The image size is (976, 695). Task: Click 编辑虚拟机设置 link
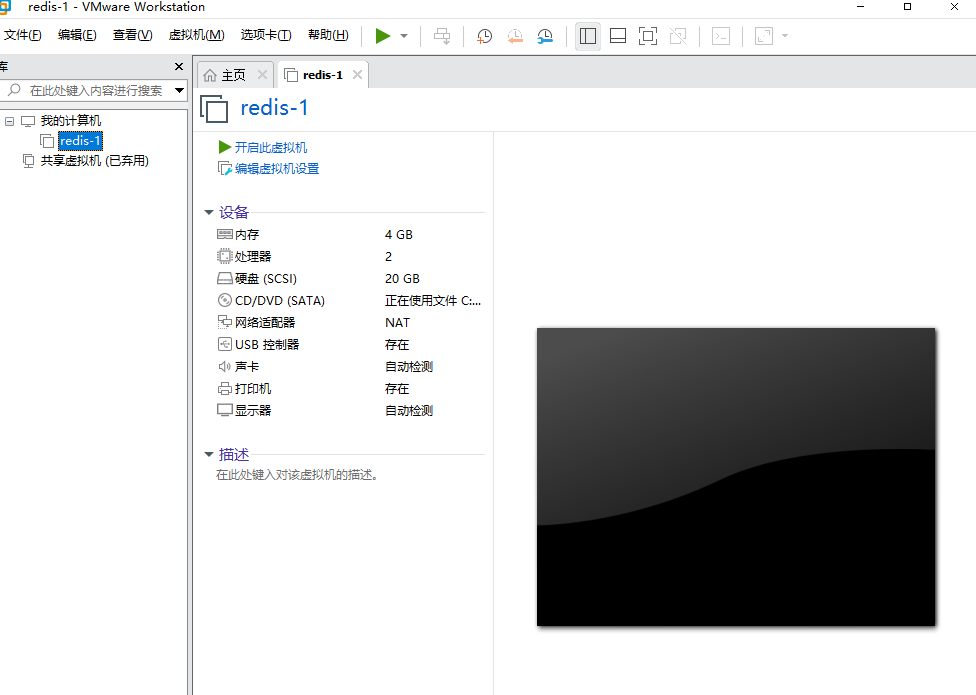[277, 169]
